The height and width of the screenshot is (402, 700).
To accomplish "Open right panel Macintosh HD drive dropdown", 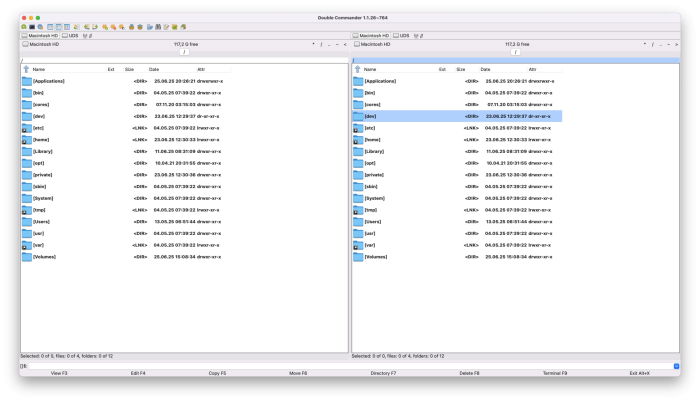I will (x=372, y=44).
